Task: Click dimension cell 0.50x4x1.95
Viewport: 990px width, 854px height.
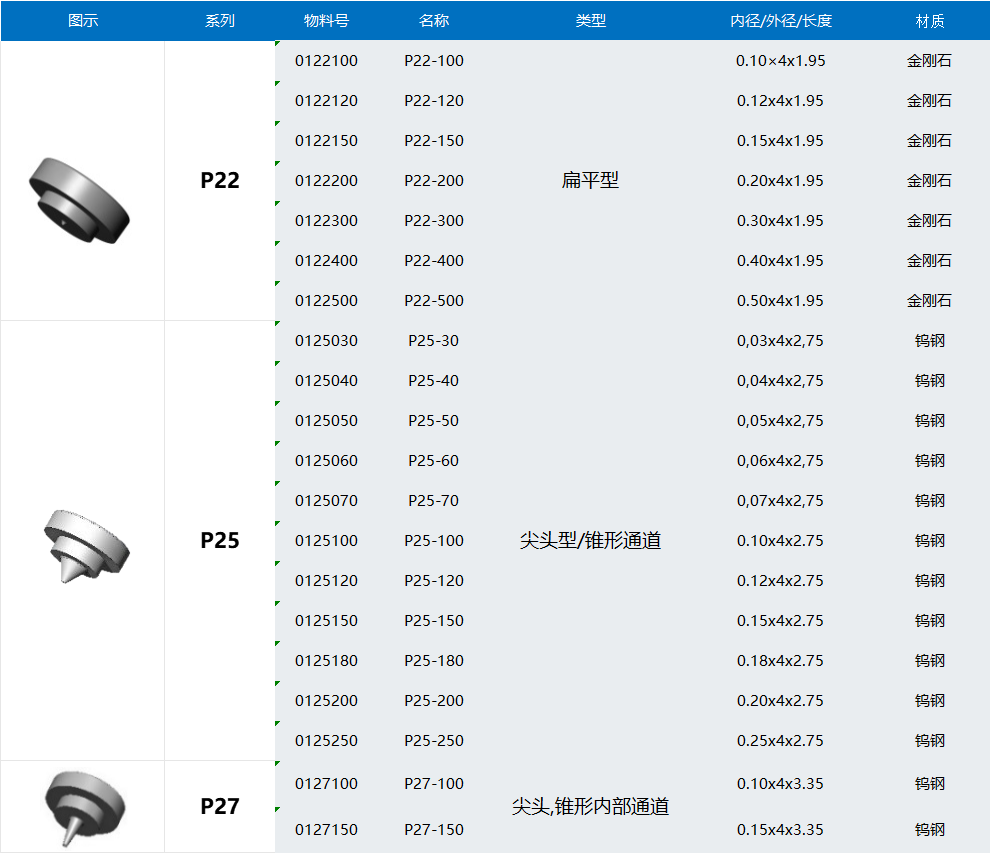Action: pyautogui.click(x=780, y=301)
